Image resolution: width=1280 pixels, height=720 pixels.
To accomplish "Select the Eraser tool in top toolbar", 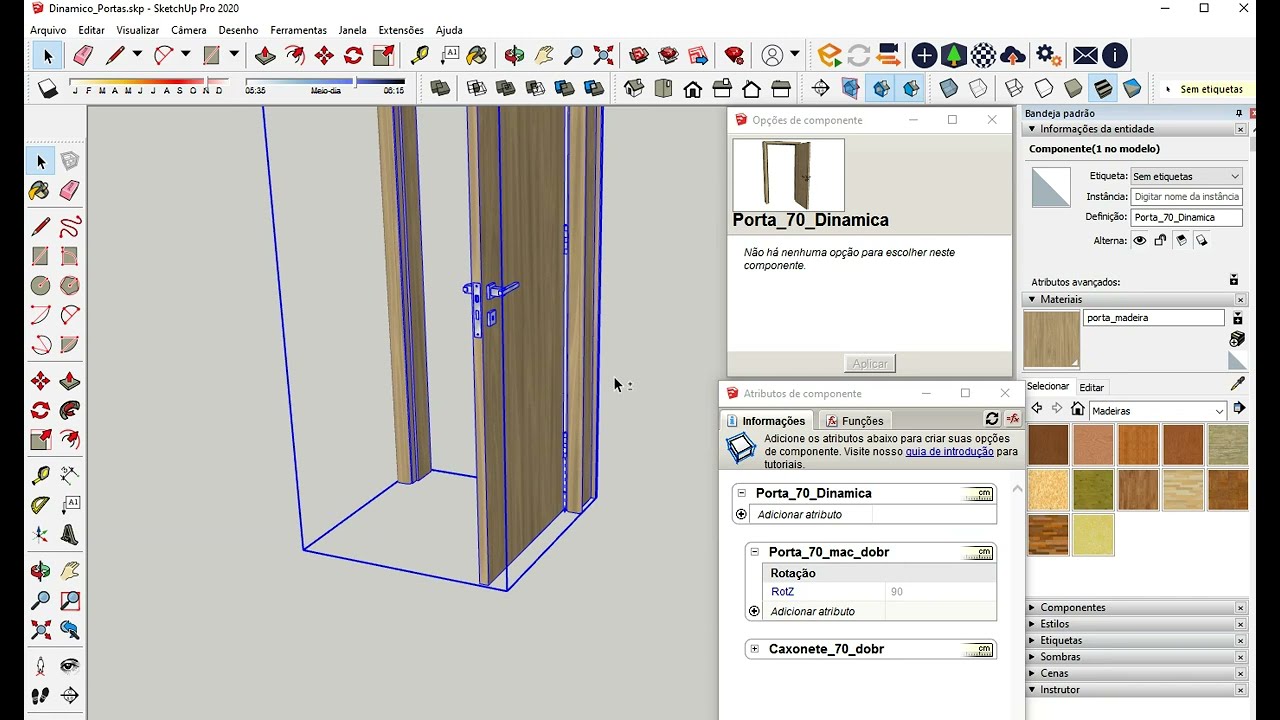I will tap(83, 55).
